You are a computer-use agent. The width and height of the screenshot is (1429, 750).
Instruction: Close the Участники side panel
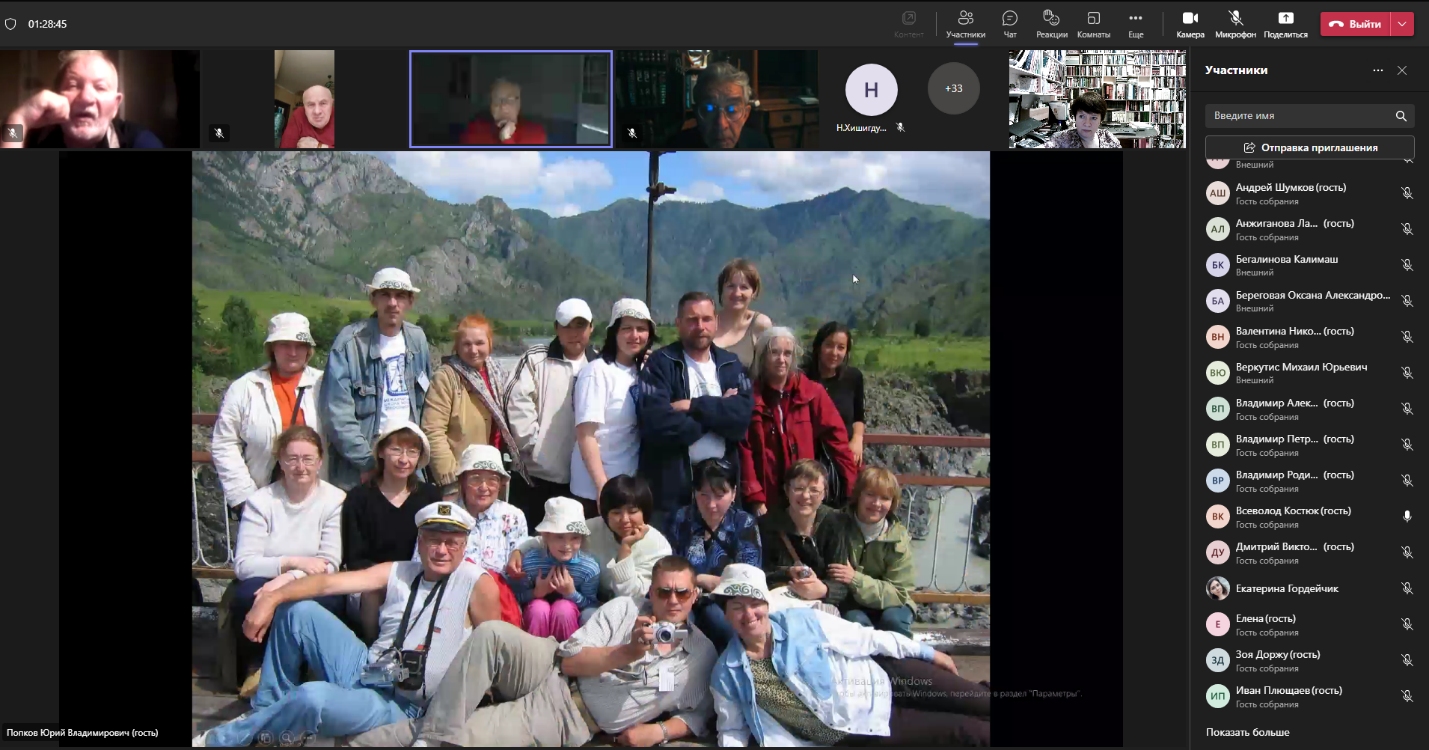pyautogui.click(x=1402, y=71)
